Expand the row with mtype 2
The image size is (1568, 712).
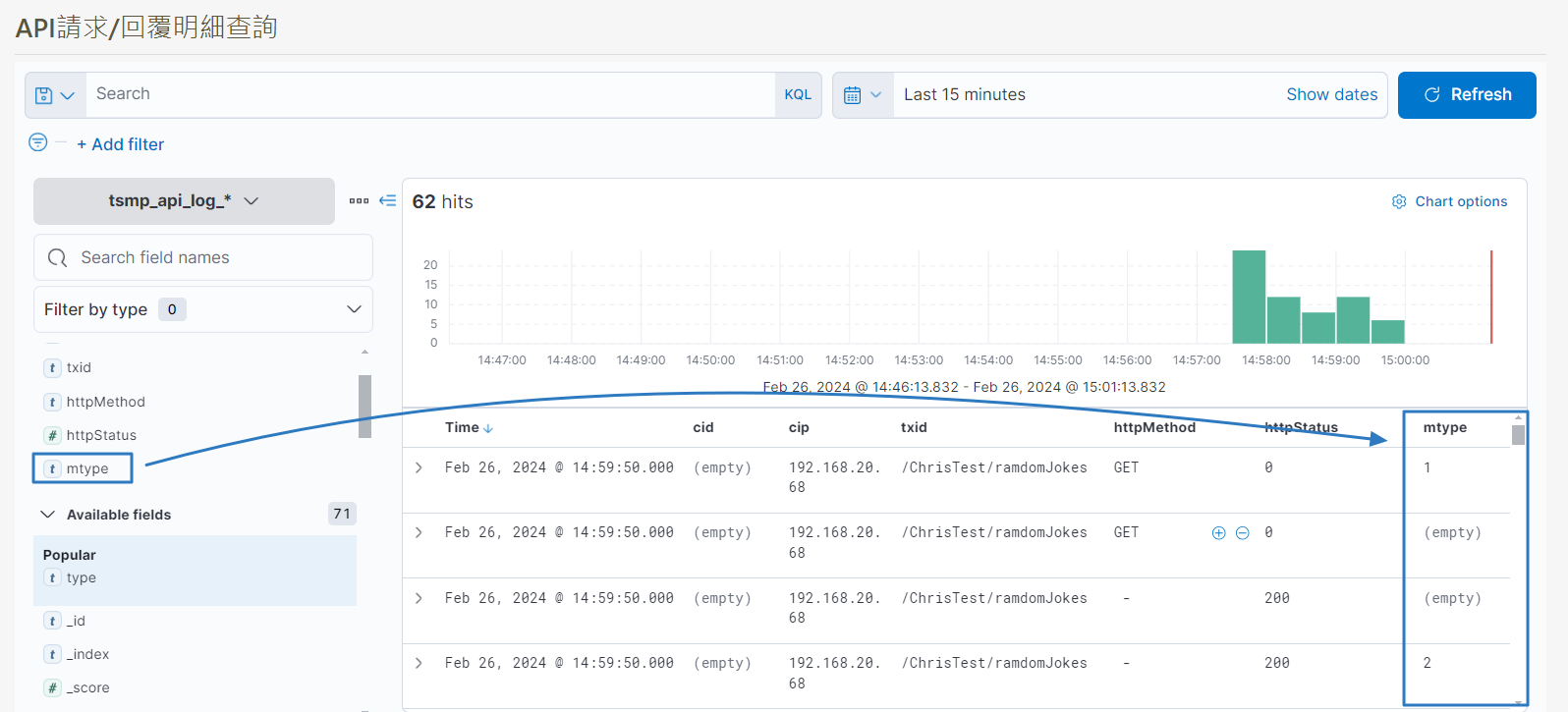click(x=419, y=663)
